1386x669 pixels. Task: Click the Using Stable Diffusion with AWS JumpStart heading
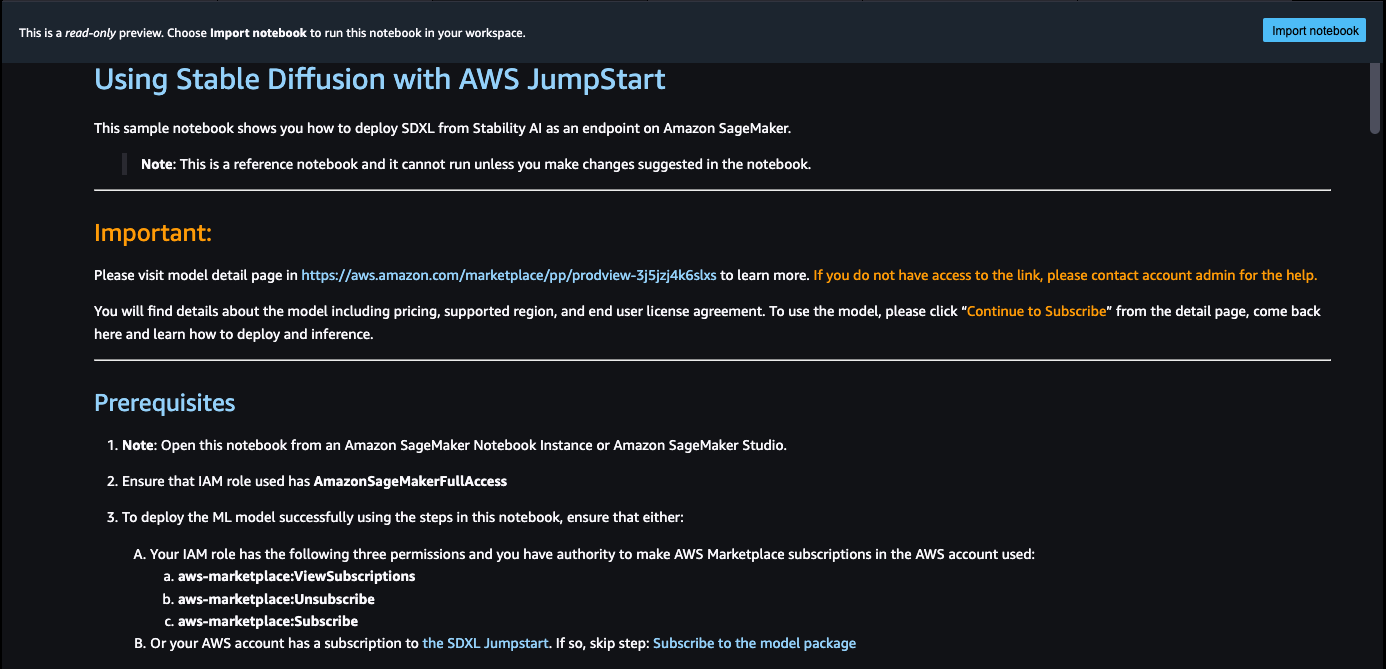pos(379,79)
